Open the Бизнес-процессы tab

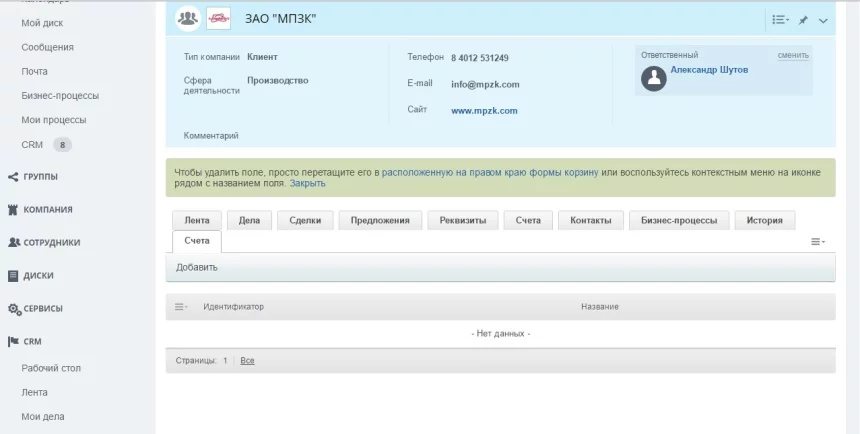[677, 221]
